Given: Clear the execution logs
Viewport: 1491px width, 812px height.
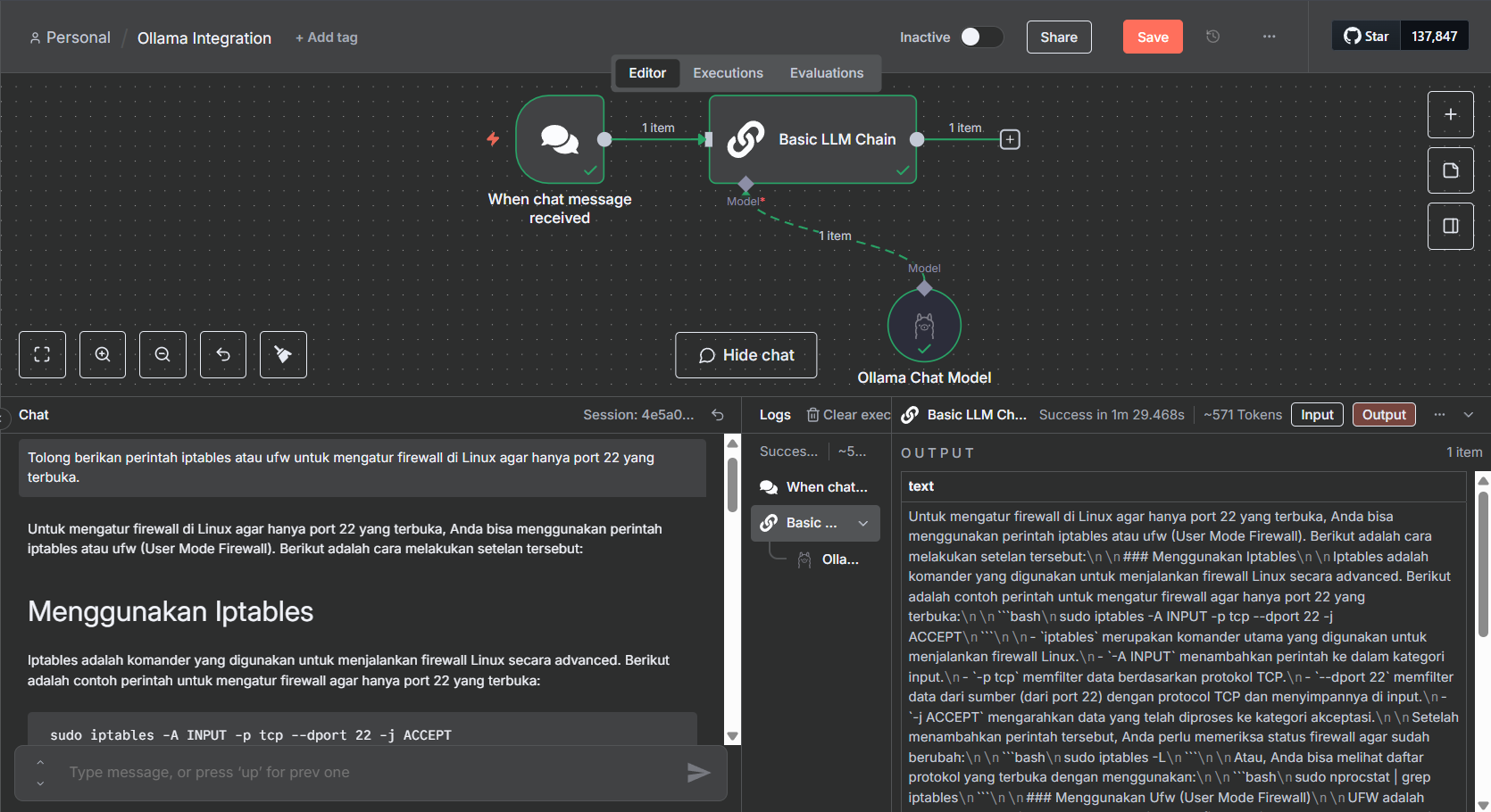Looking at the screenshot, I should [848, 415].
